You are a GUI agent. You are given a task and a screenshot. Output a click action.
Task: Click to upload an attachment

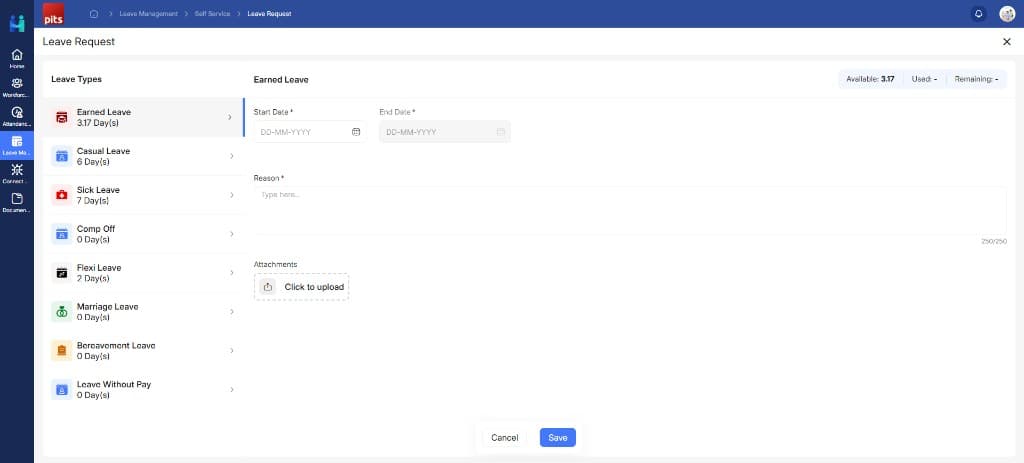tap(301, 287)
